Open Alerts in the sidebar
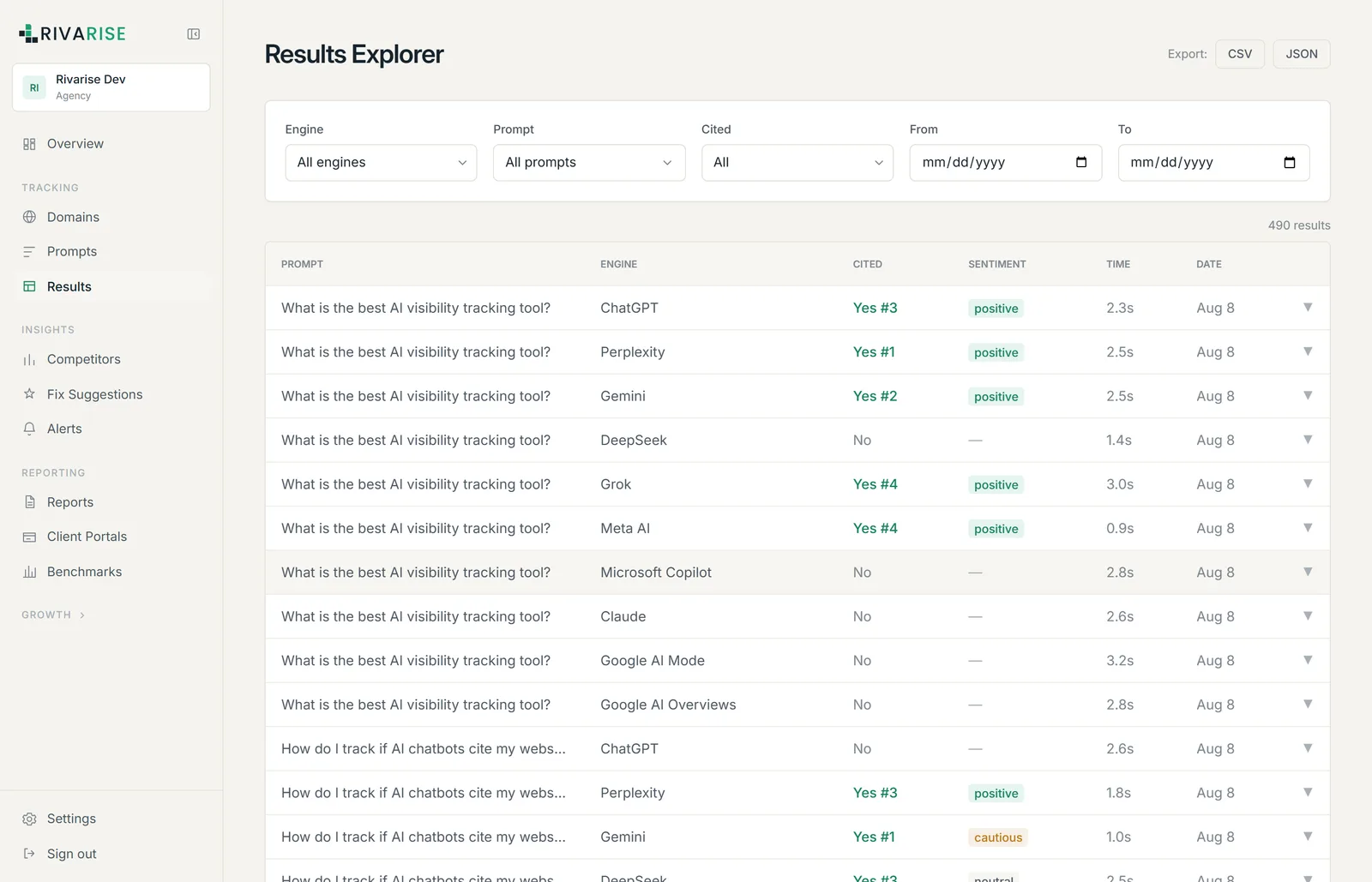Screen dimensions: 1372x882 tap(111, 429)
